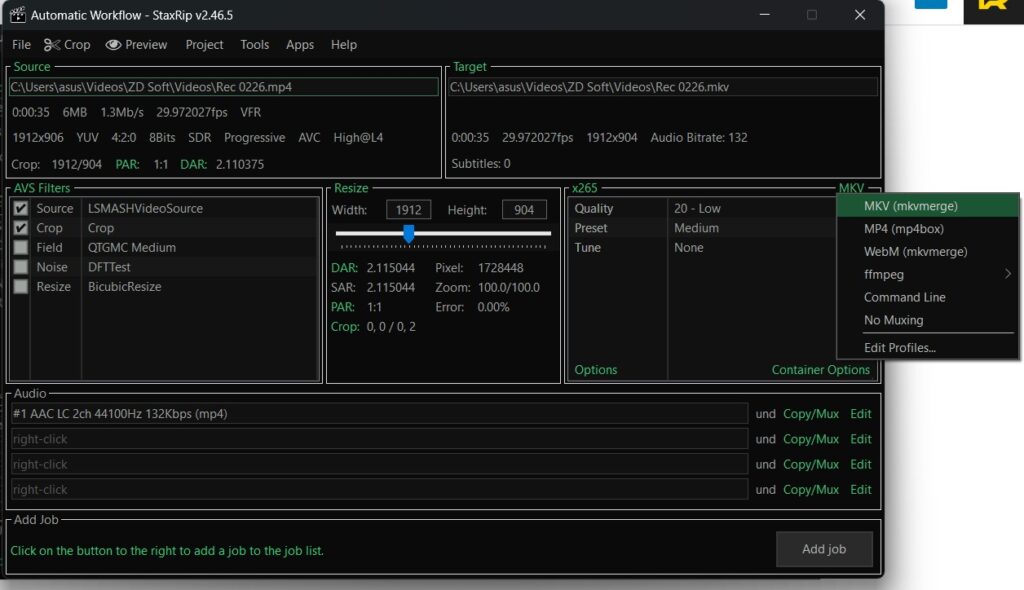Choose WebM (mkvmerge) muxer option
The image size is (1024, 590).
(x=915, y=252)
